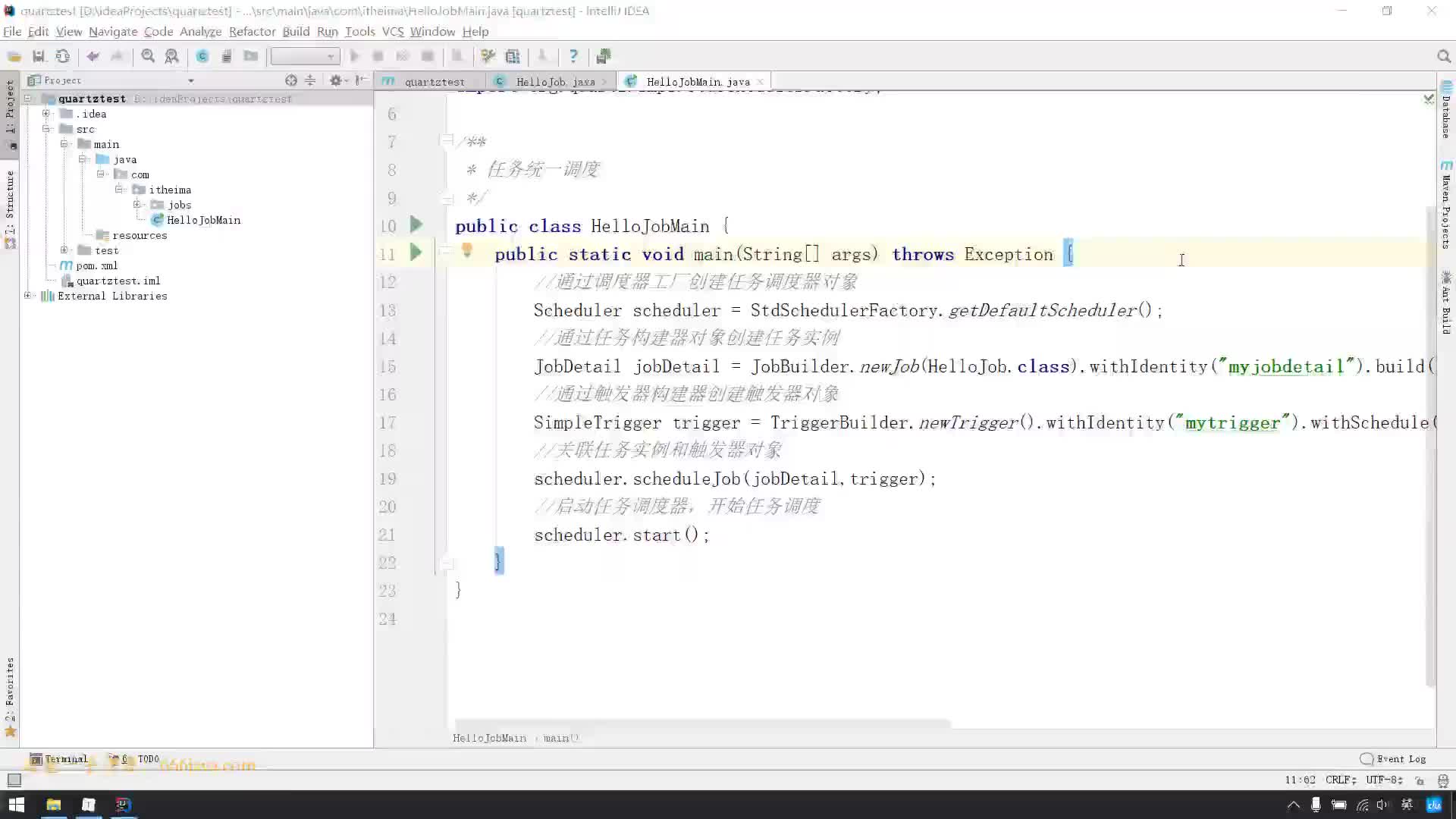This screenshot has width=1456, height=819.
Task: Click the last toolbar icon after Help
Action: click(604, 56)
